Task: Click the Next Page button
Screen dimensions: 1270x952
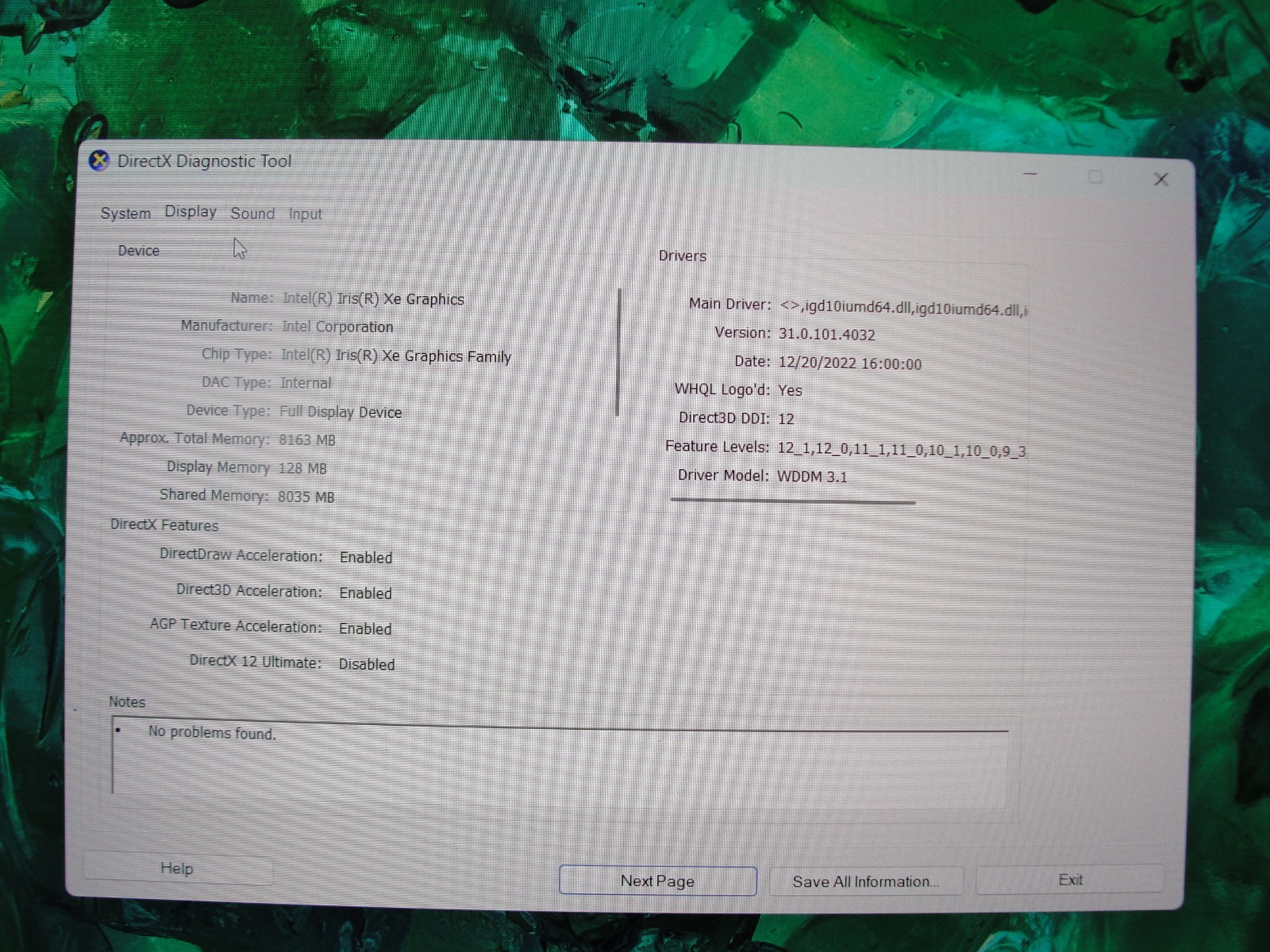Action: click(657, 881)
